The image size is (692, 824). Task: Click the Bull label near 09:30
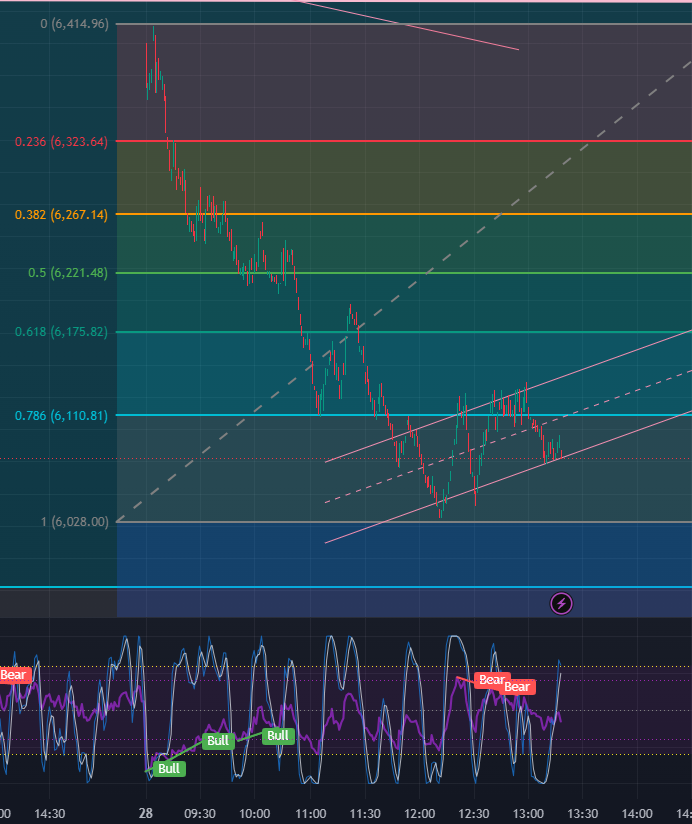218,741
